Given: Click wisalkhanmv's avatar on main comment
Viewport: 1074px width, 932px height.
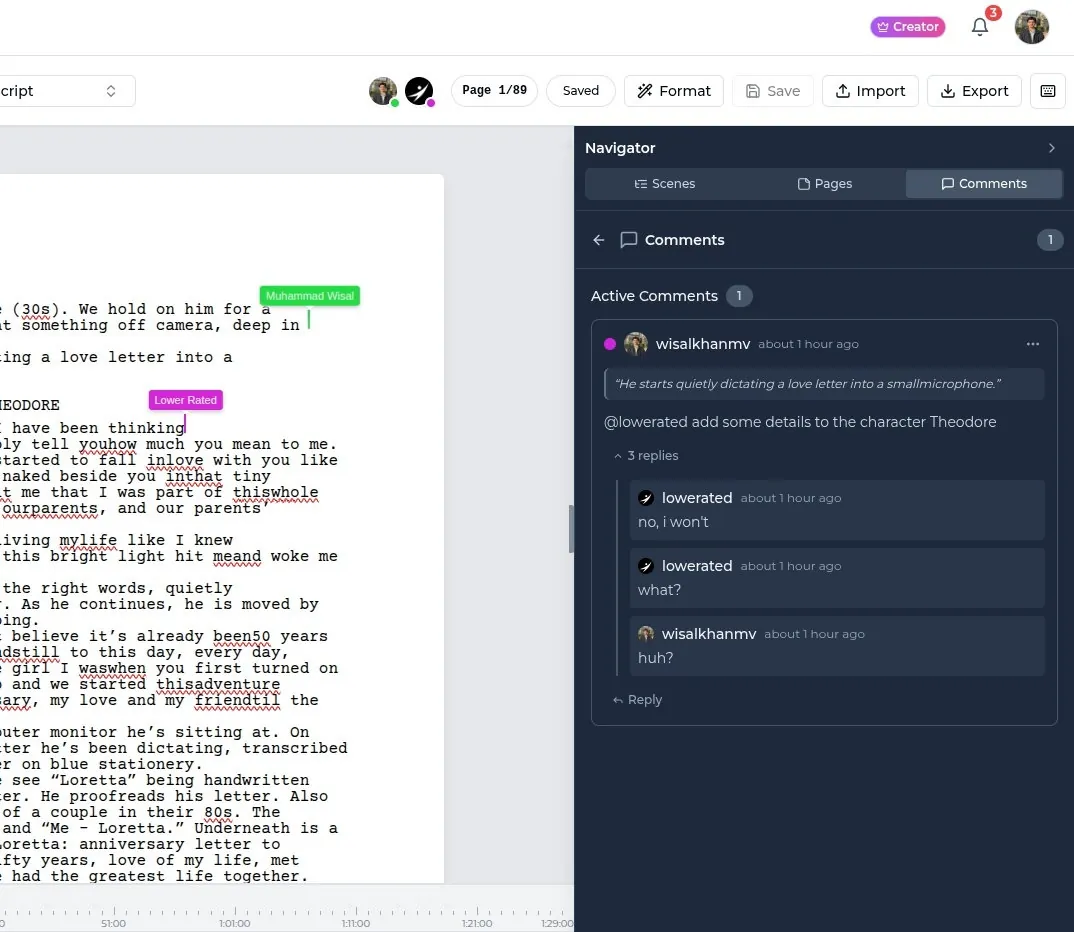Looking at the screenshot, I should [x=636, y=344].
